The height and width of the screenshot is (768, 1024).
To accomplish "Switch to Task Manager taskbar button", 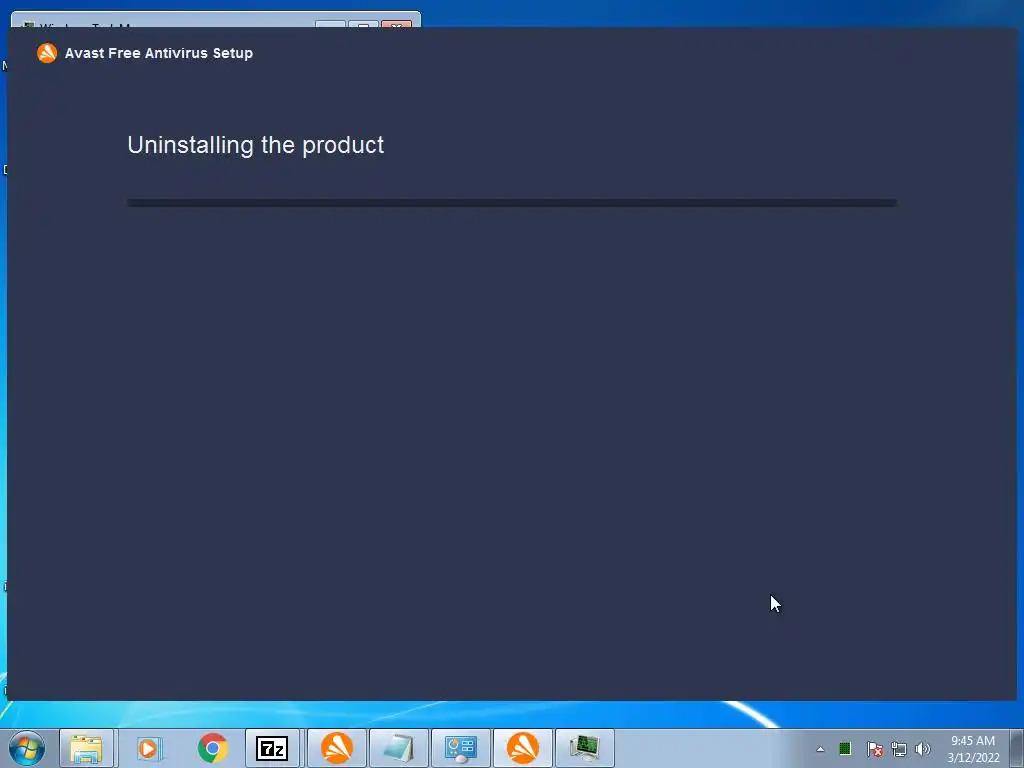I will tap(584, 748).
